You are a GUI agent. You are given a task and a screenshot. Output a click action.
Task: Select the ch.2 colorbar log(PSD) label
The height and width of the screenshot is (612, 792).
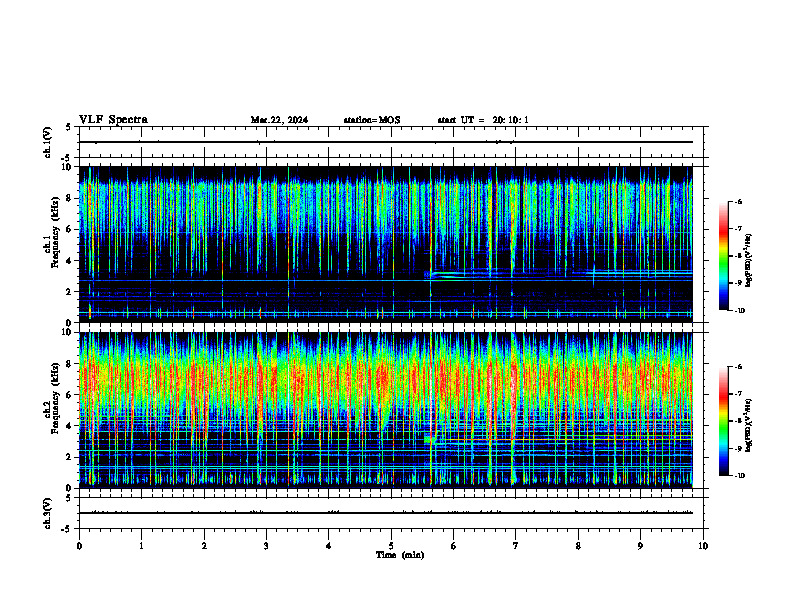[749, 426]
